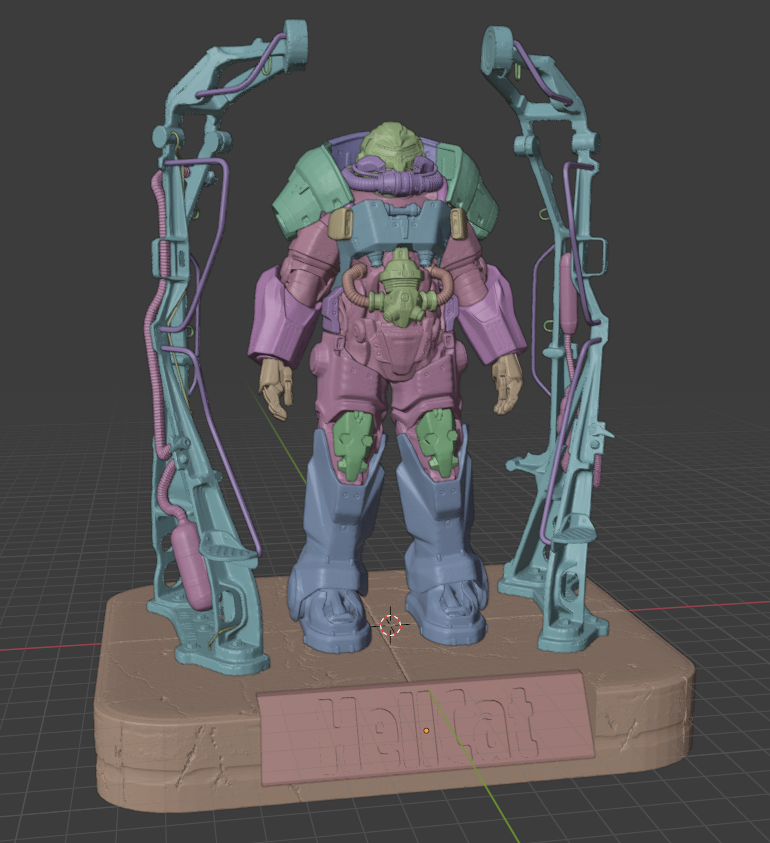The width and height of the screenshot is (770, 843).
Task: Select the right tan hand
Action: click(x=508, y=383)
